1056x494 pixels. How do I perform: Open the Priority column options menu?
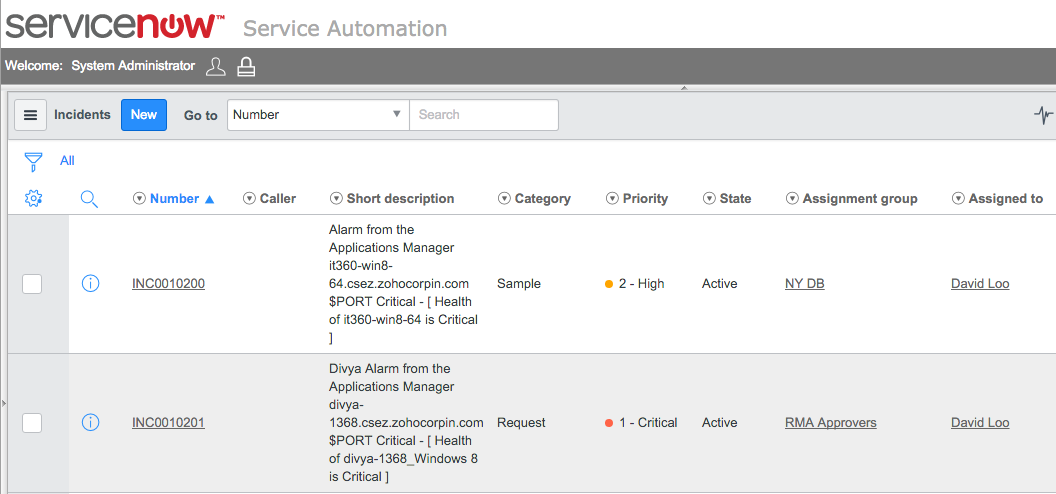(612, 199)
